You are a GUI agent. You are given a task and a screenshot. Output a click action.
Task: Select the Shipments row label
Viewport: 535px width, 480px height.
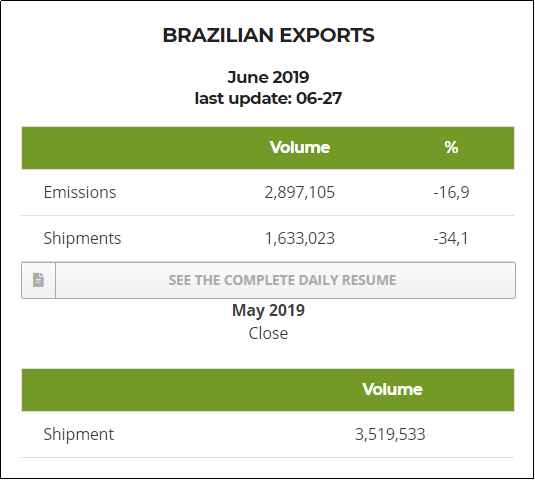(x=82, y=238)
